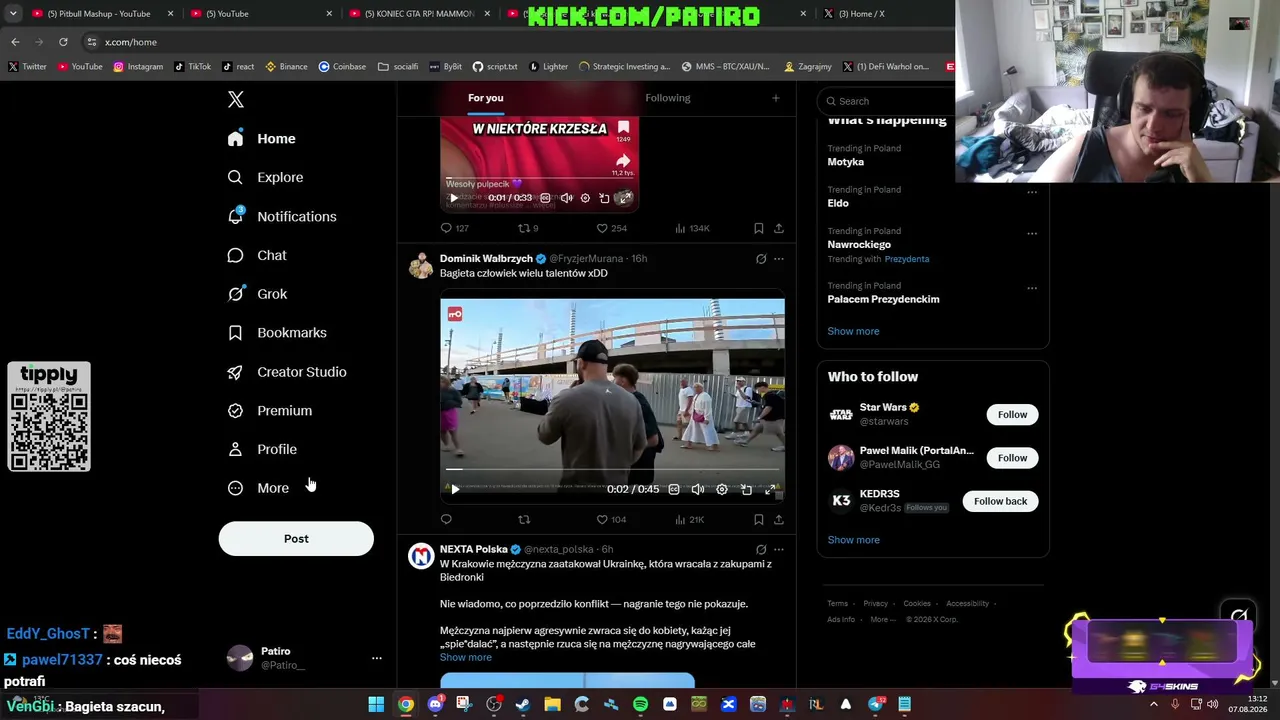Open Spotify from the taskbar
This screenshot has width=1280, height=720.
click(641, 705)
